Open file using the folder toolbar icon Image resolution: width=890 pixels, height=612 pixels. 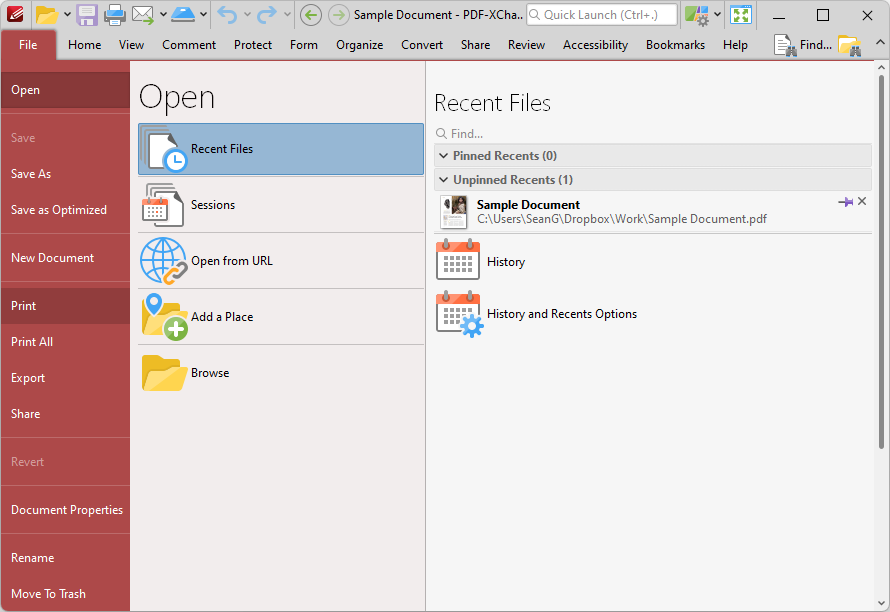[x=47, y=14]
